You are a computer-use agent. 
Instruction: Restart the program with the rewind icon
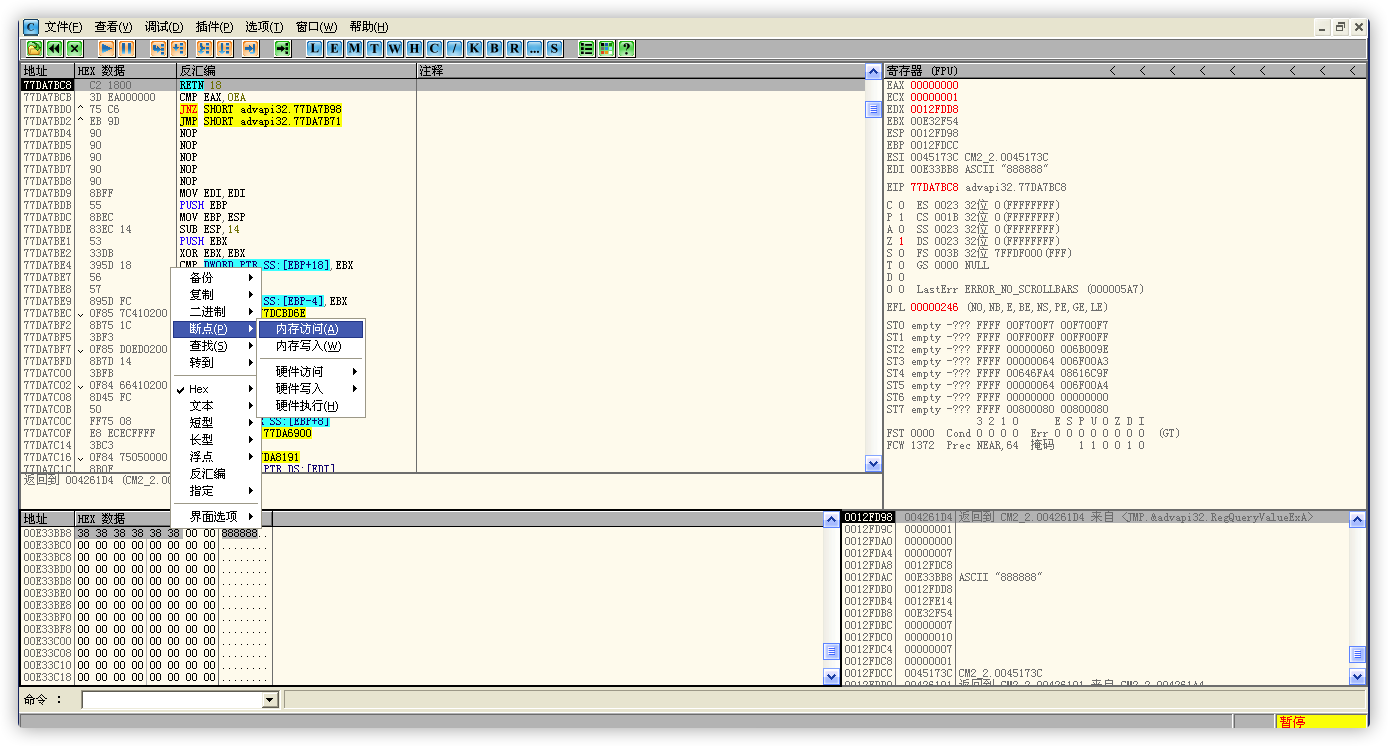click(54, 48)
